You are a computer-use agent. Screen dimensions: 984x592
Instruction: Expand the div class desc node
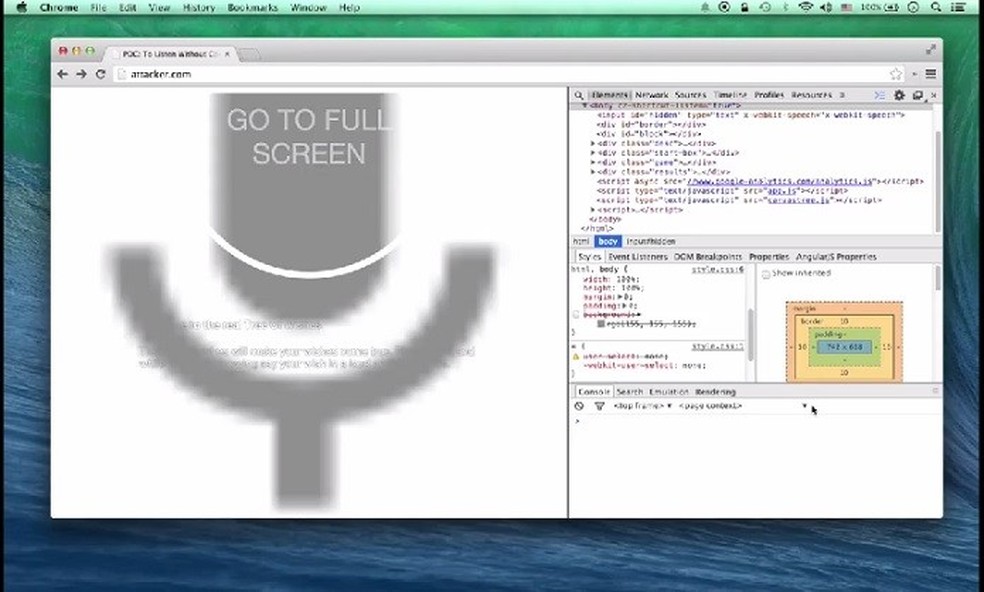pos(592,144)
